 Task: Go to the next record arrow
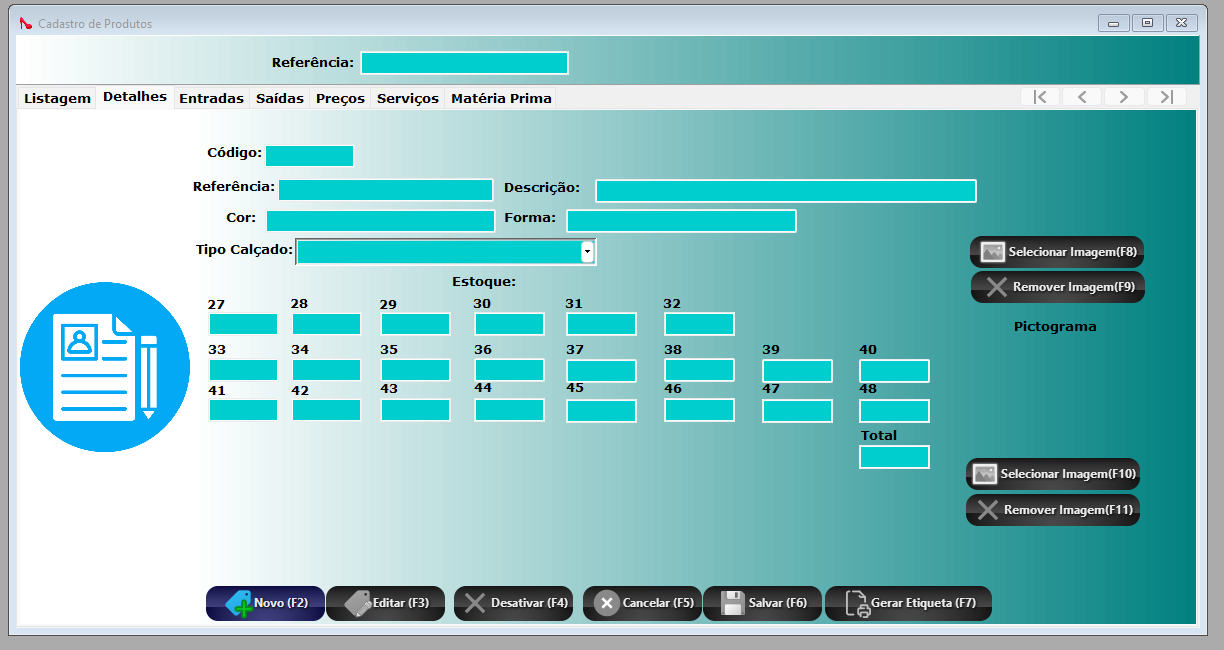[x=1124, y=97]
